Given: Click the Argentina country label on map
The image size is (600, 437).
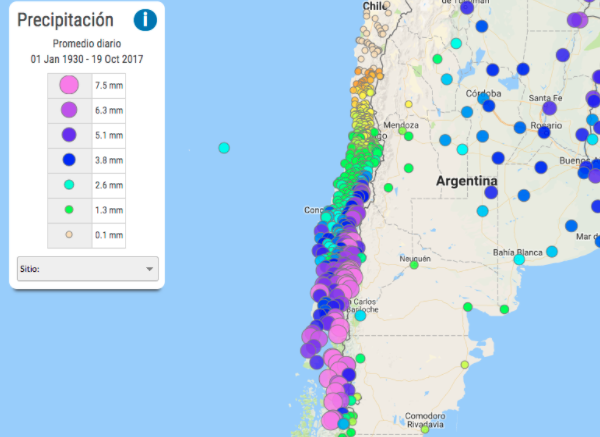Looking at the screenshot, I should coord(466,181).
